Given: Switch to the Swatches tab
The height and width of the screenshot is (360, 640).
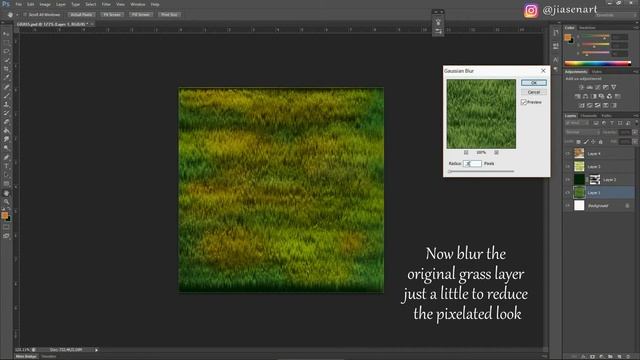Looking at the screenshot, I should [x=588, y=28].
